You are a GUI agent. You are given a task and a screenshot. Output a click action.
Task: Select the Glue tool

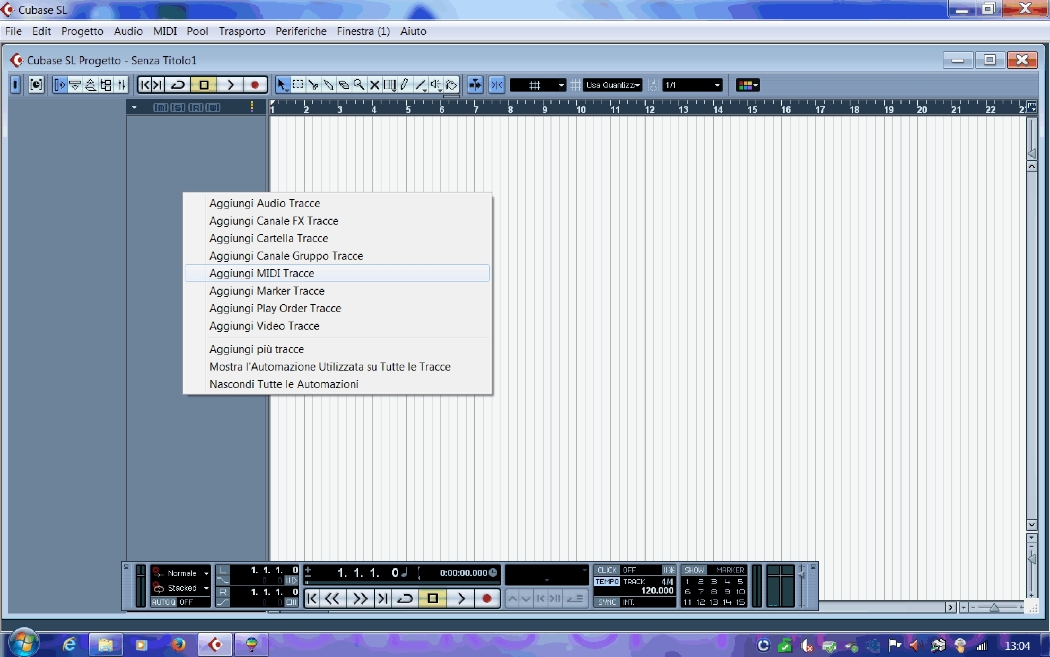[329, 85]
